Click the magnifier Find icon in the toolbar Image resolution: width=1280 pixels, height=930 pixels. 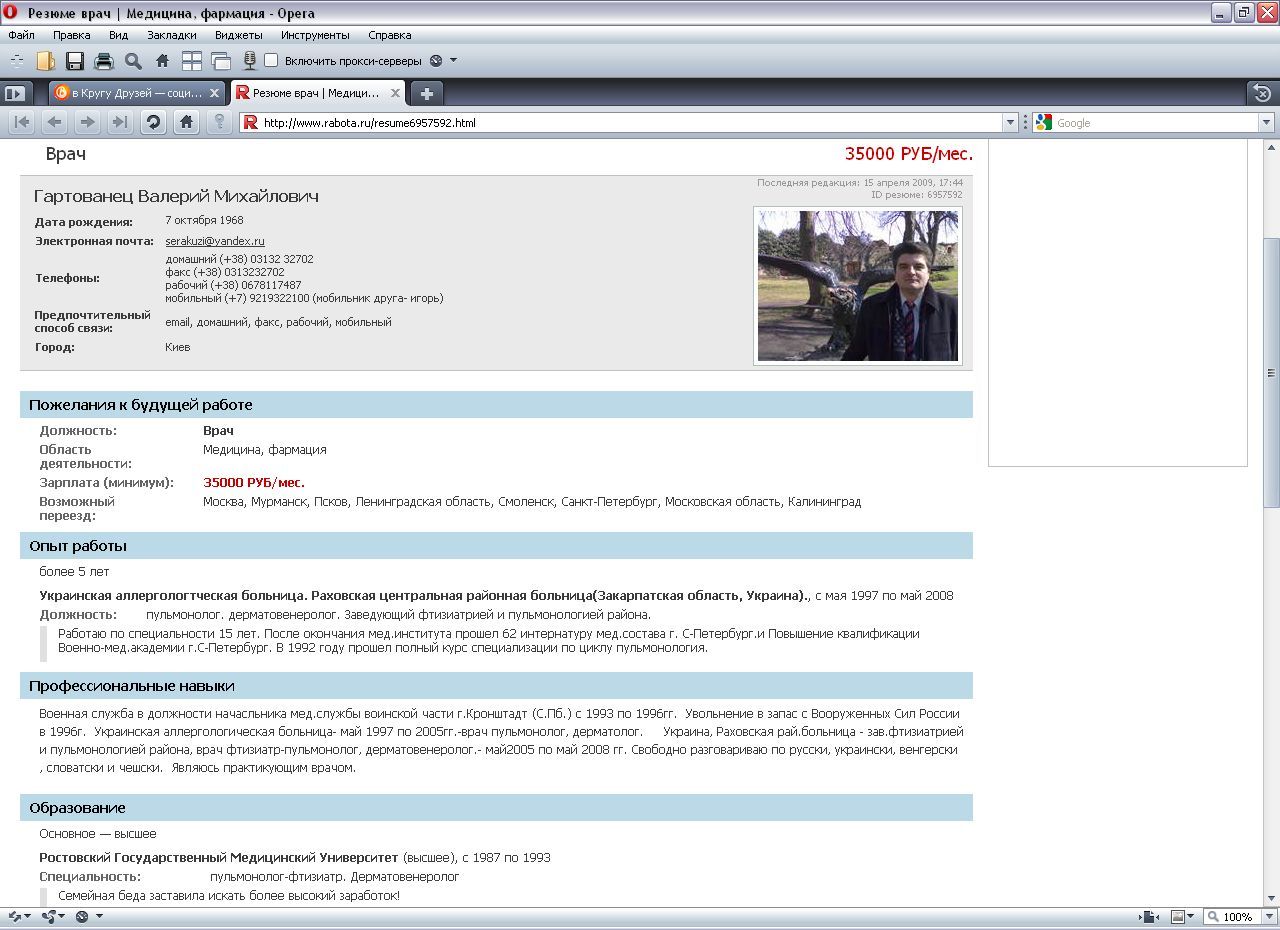click(x=133, y=61)
